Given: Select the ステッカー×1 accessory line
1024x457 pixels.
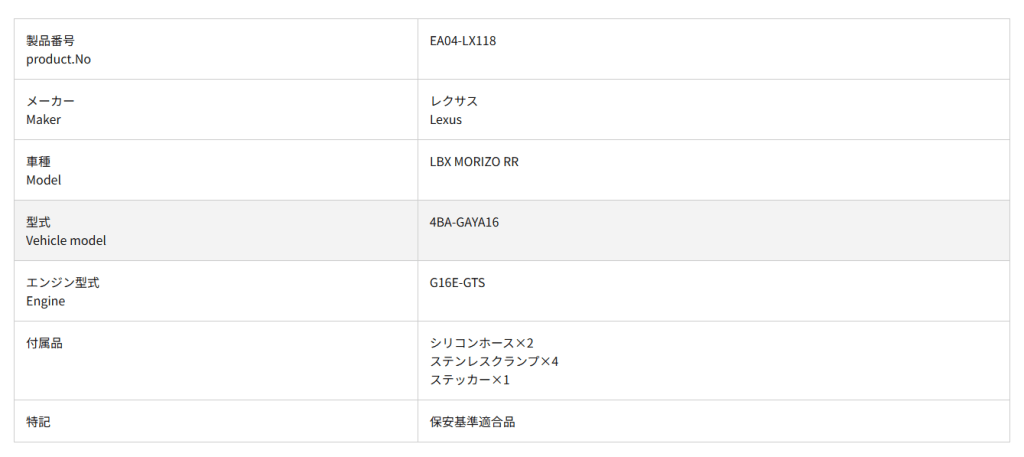Looking at the screenshot, I should click(x=470, y=379).
